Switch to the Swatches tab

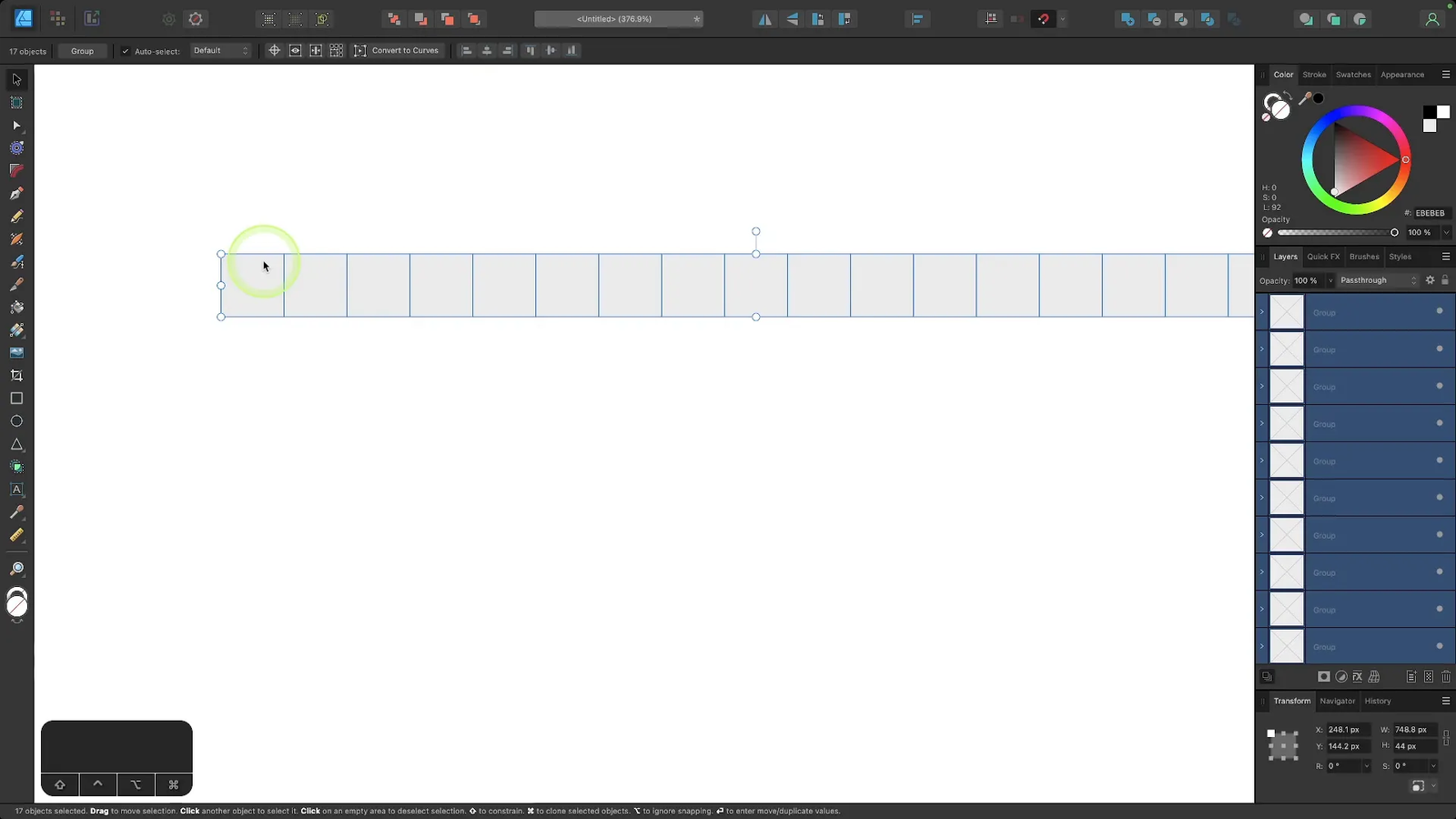(x=1353, y=75)
